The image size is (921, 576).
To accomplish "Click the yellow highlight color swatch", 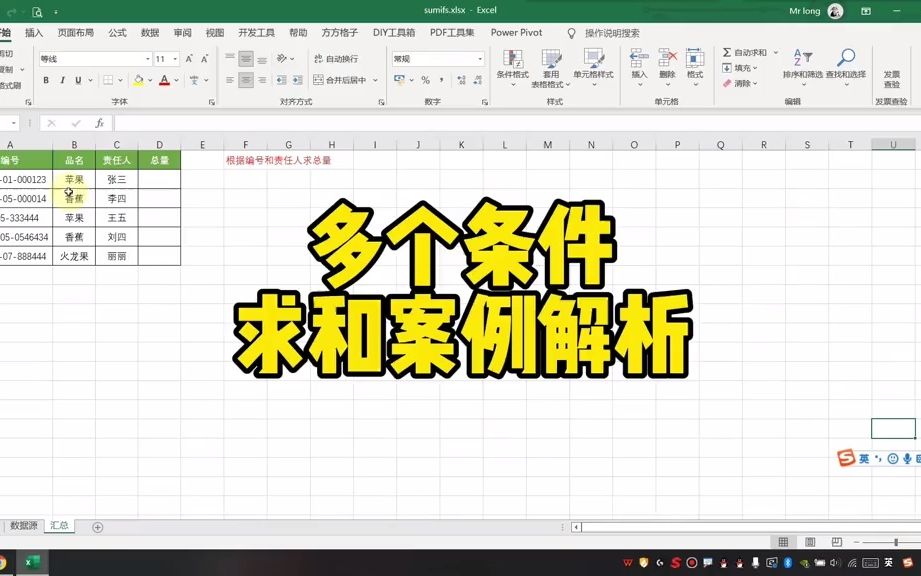I will (138, 84).
